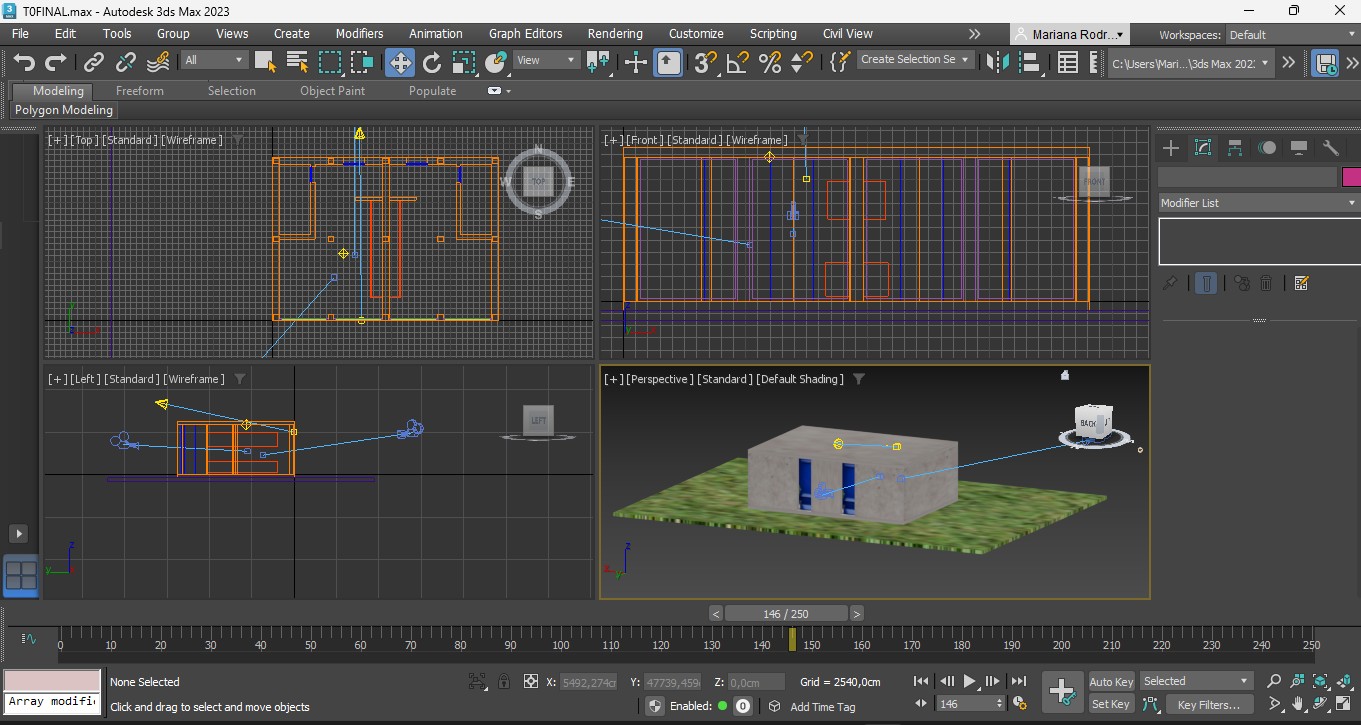Open the Rendering menu
1361x725 pixels.
(x=614, y=33)
